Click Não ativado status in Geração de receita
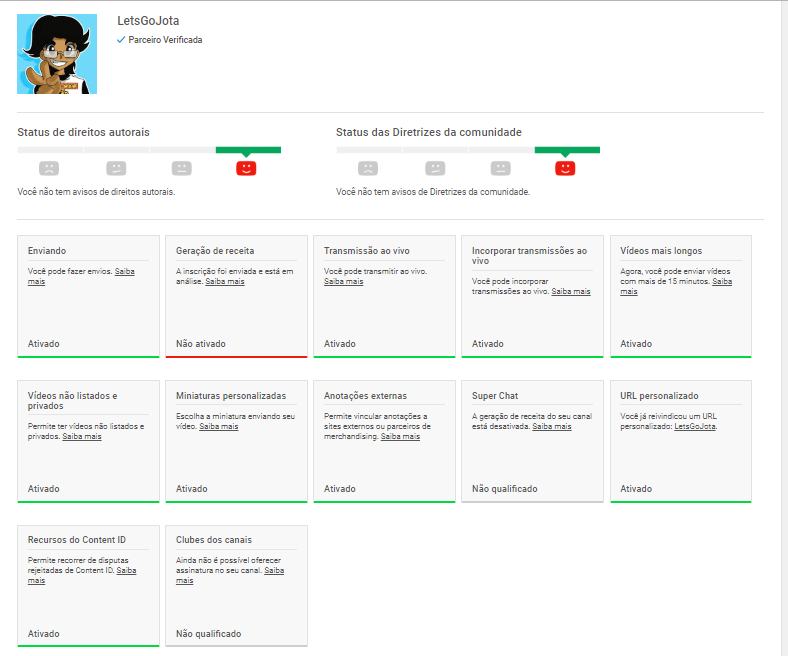The image size is (788, 656). [201, 344]
